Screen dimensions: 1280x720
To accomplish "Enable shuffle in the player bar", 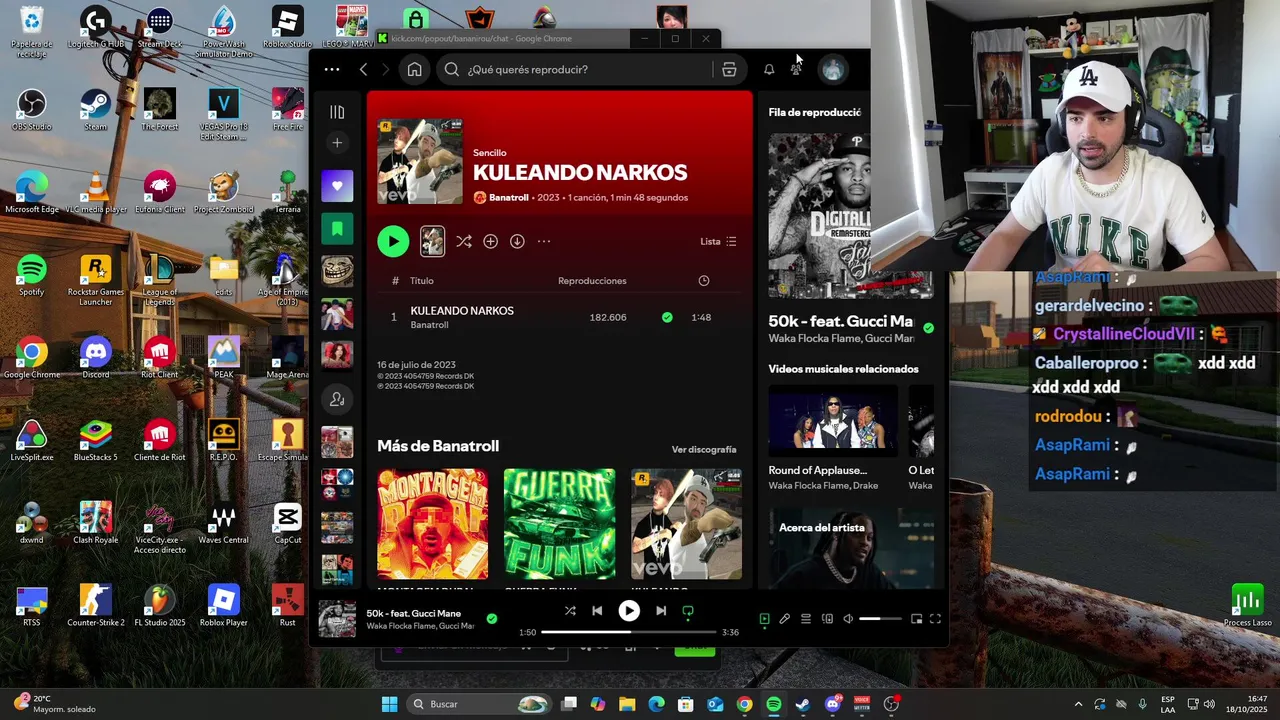I will pos(570,611).
